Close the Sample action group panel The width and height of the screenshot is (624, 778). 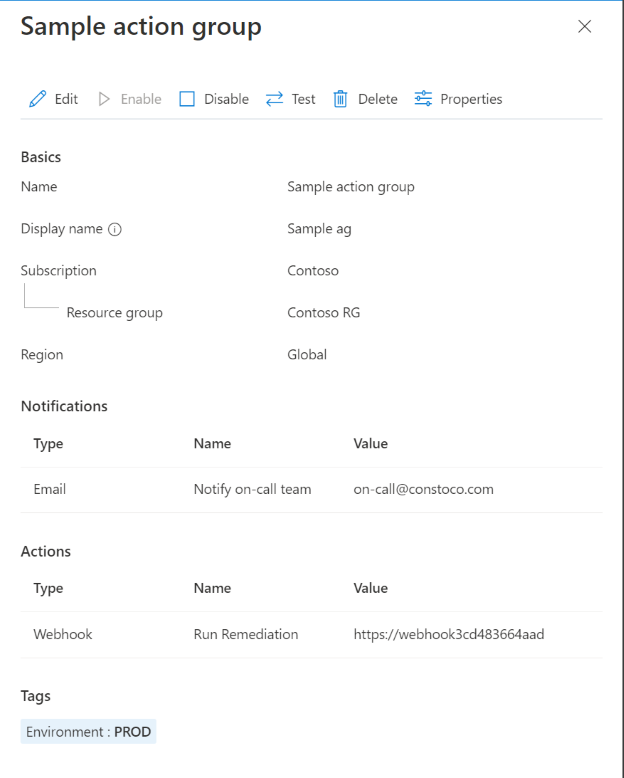tap(585, 27)
